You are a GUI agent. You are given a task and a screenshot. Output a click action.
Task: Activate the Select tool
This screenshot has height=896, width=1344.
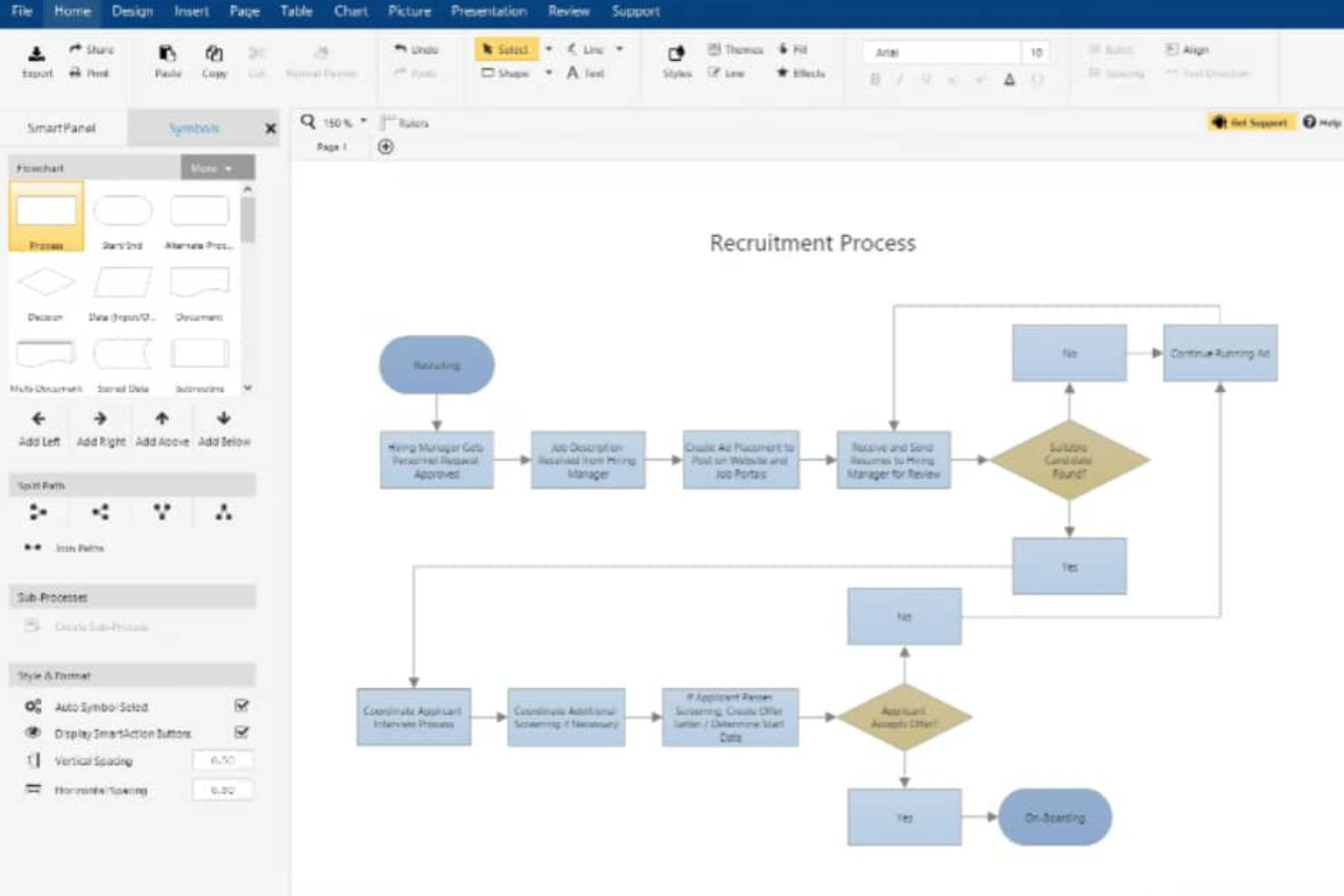pos(506,49)
